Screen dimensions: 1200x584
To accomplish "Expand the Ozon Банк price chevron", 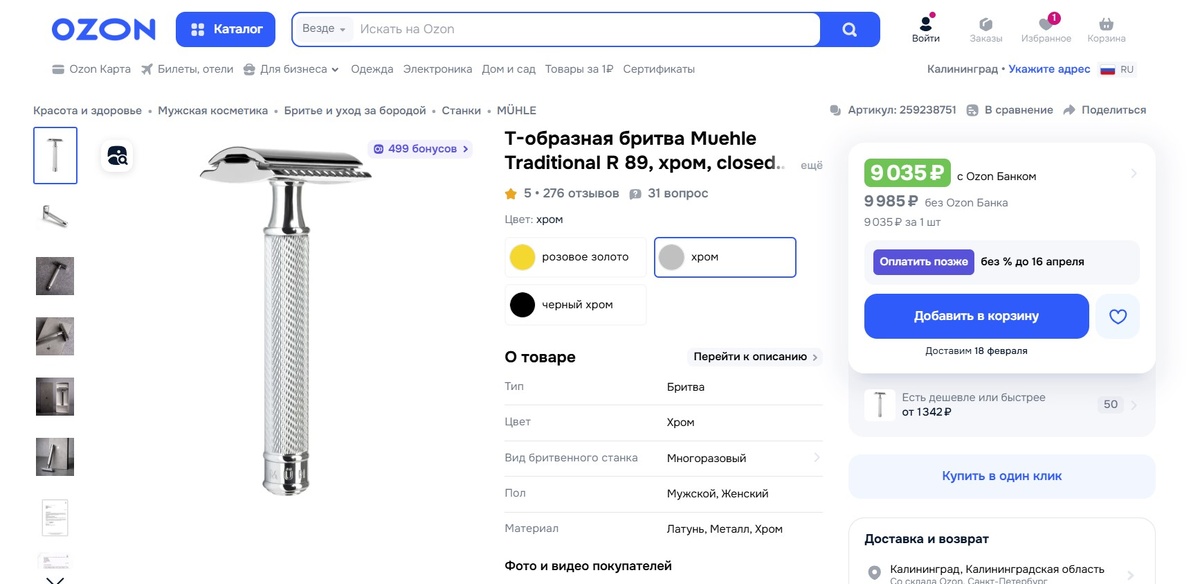I will (1133, 174).
